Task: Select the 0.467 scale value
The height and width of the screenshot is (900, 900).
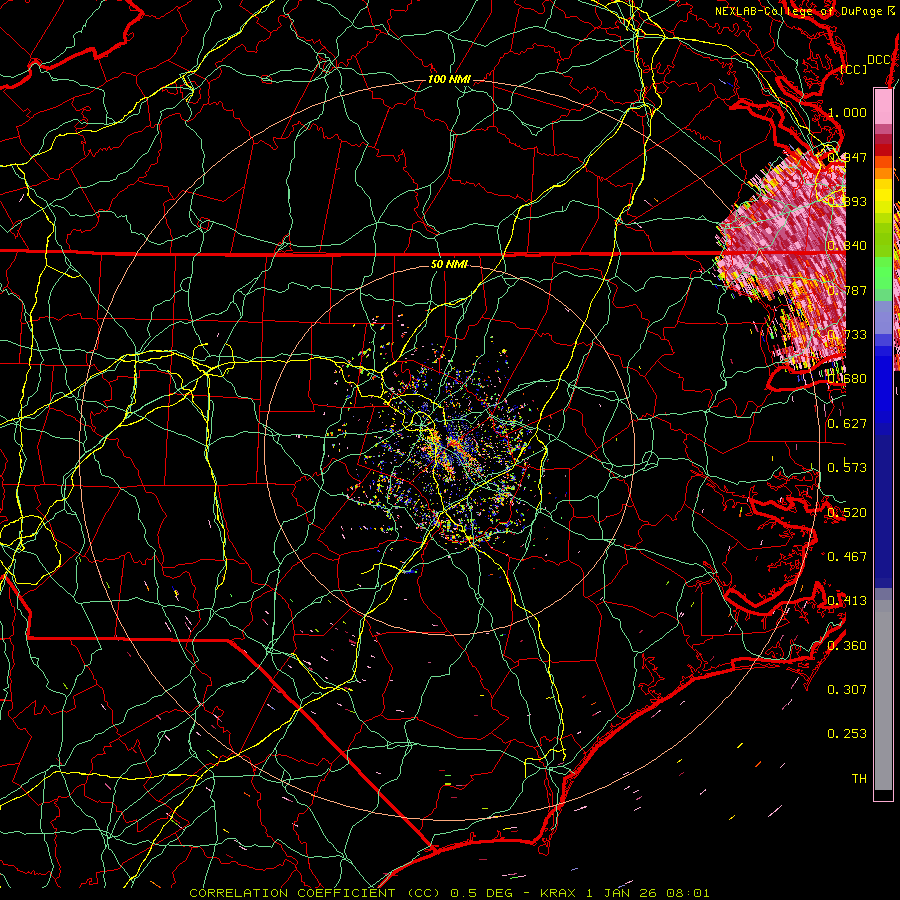Action: [x=847, y=557]
